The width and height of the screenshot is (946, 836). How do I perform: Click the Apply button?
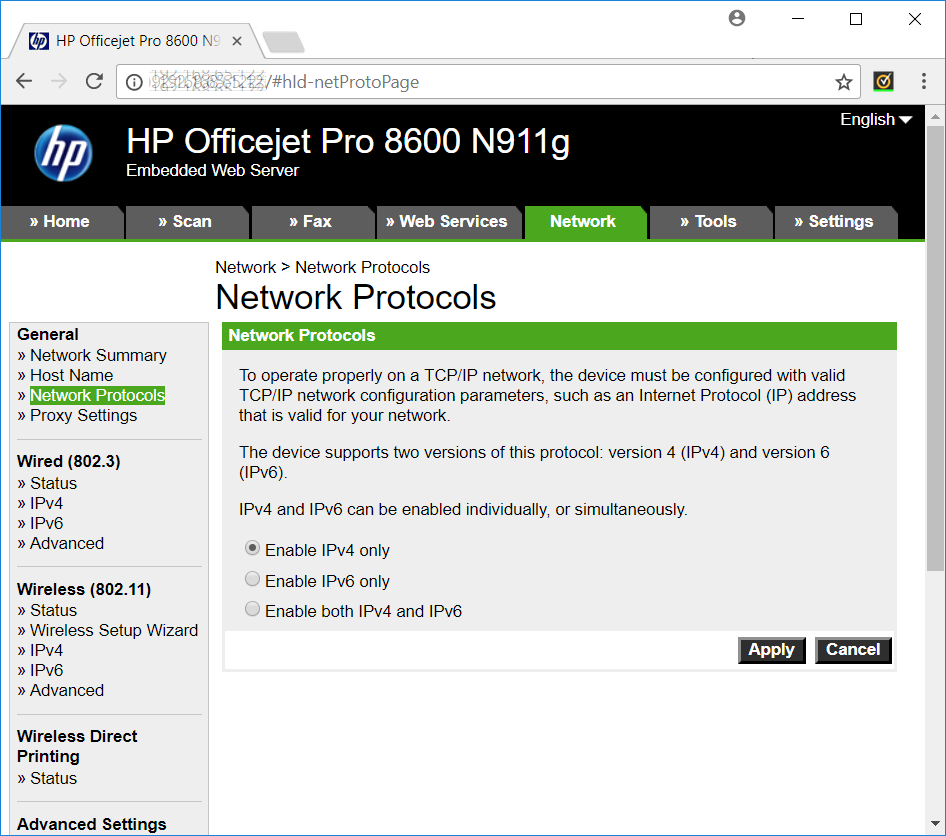772,650
